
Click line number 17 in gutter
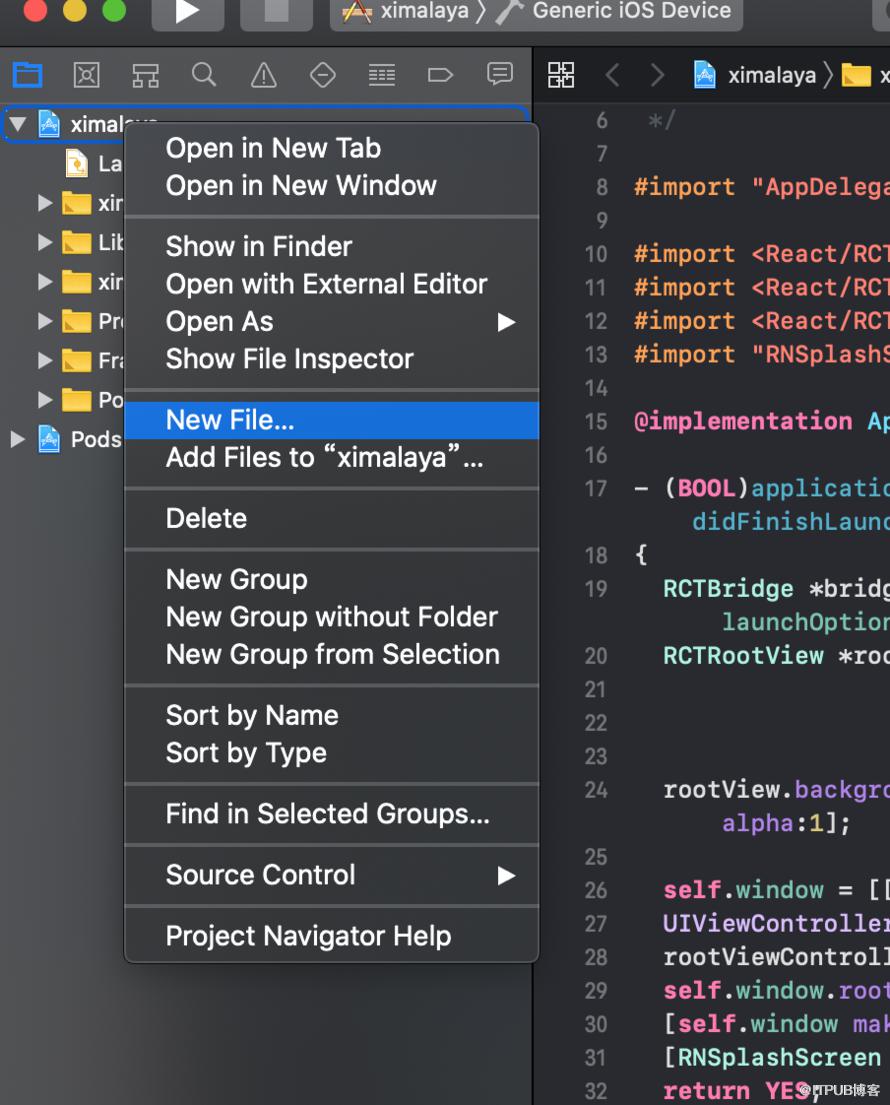pos(596,488)
